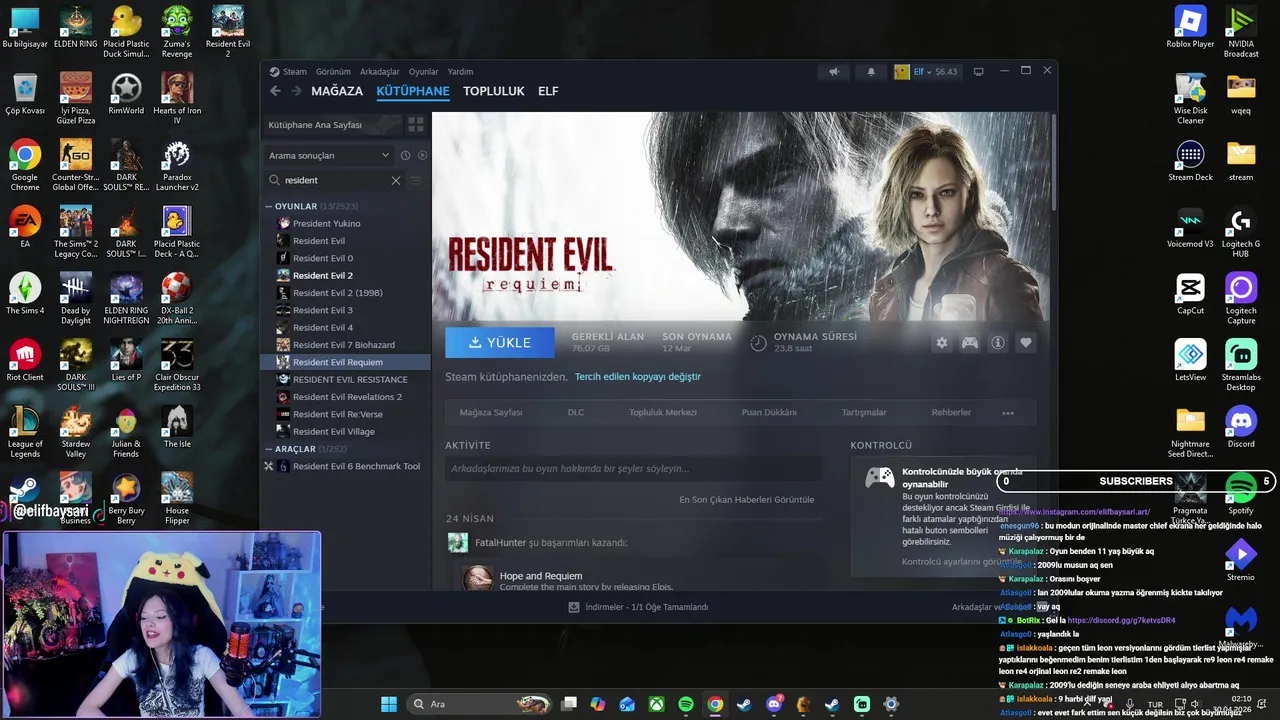Open Tartışmalar link
The image size is (1280, 720).
[864, 412]
